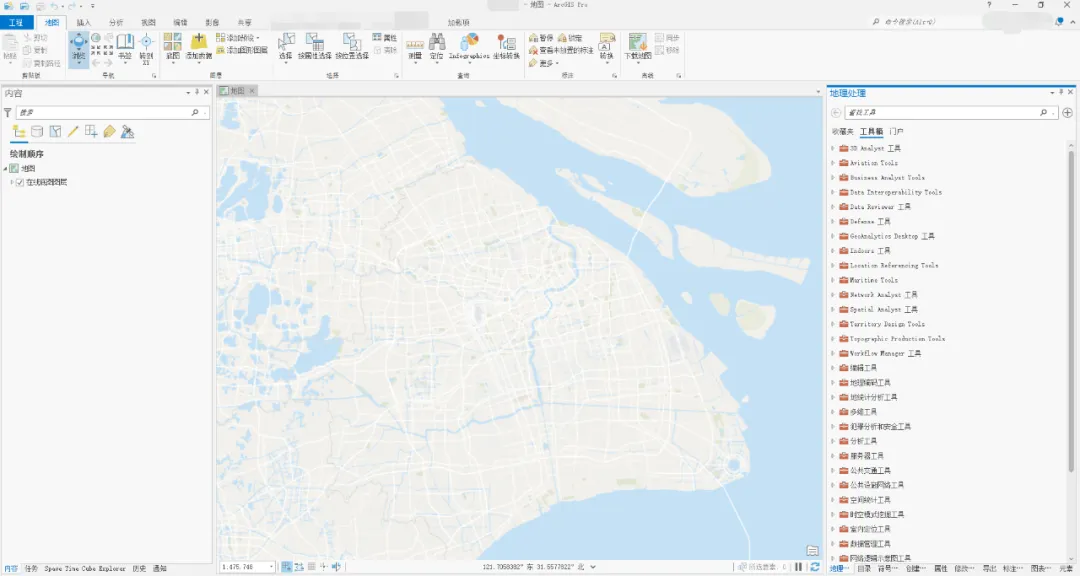Switch Contents to List By Selection
Screen dimensions: 1080x576
pyautogui.click(x=55, y=132)
